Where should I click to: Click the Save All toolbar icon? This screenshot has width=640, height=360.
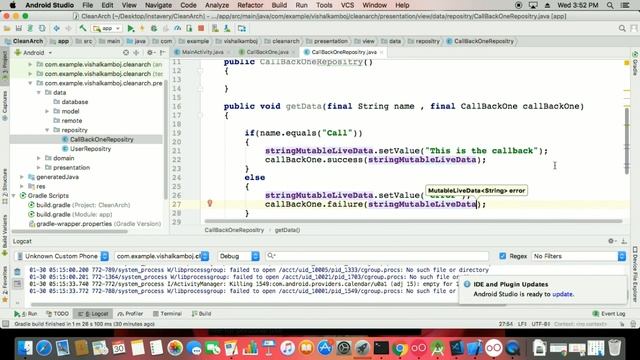[x=18, y=29]
